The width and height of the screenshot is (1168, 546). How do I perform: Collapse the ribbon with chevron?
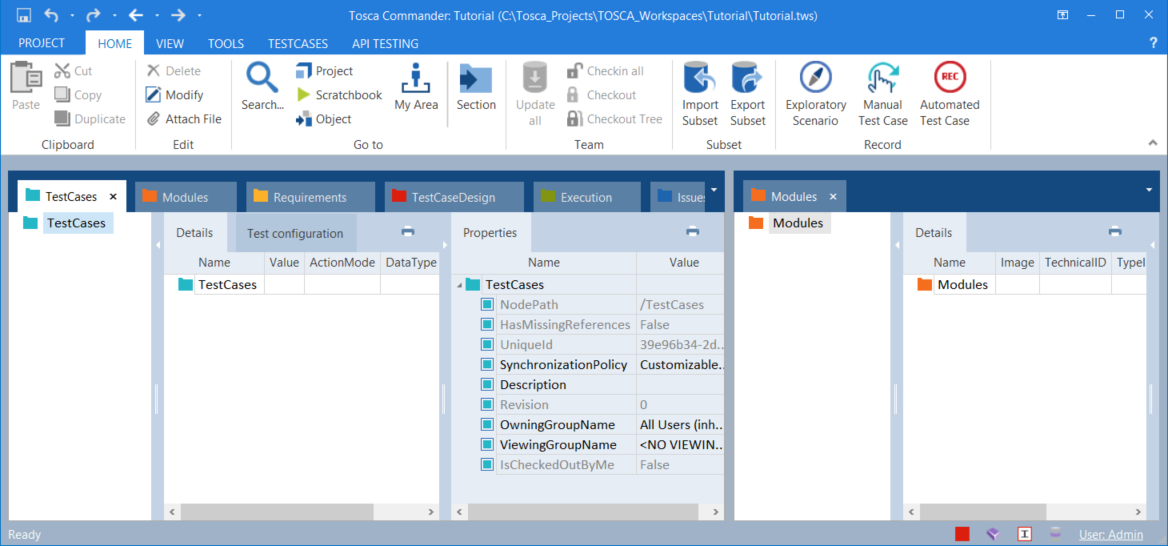click(1153, 142)
